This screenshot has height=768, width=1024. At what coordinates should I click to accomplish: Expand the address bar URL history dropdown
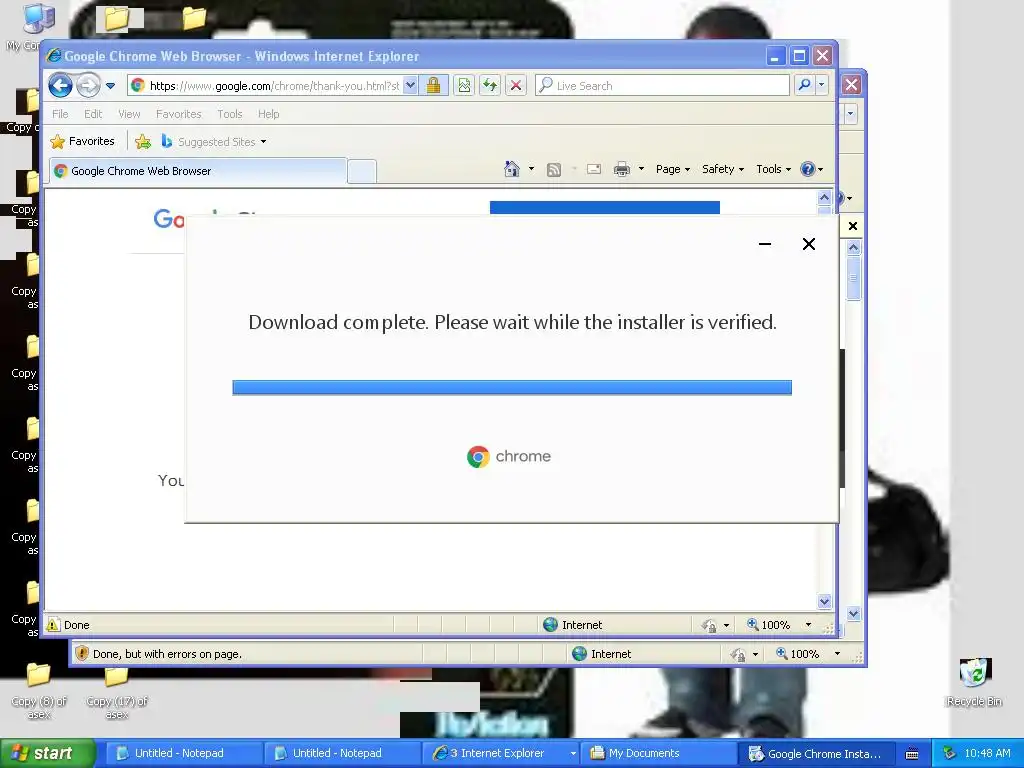coord(410,86)
